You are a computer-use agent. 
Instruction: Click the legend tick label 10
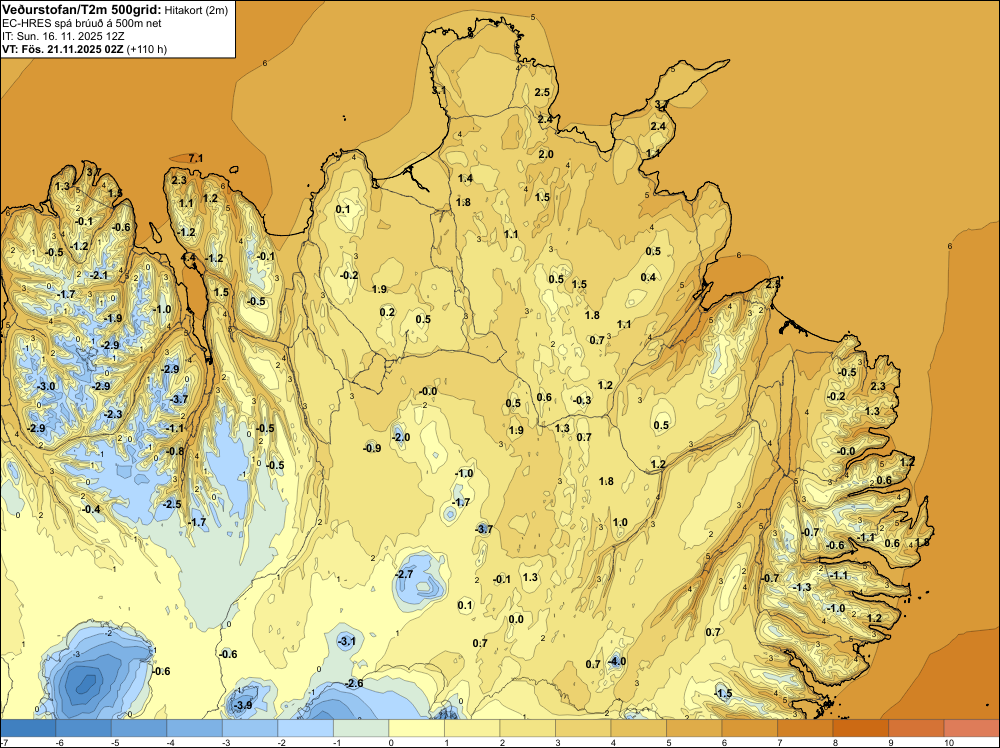[948, 742]
